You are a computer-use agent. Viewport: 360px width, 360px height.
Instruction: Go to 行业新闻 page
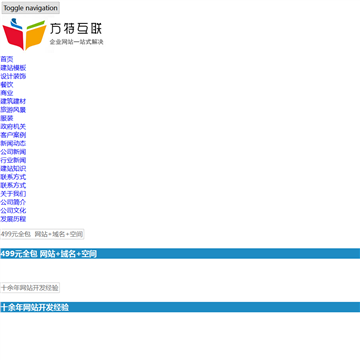13,160
